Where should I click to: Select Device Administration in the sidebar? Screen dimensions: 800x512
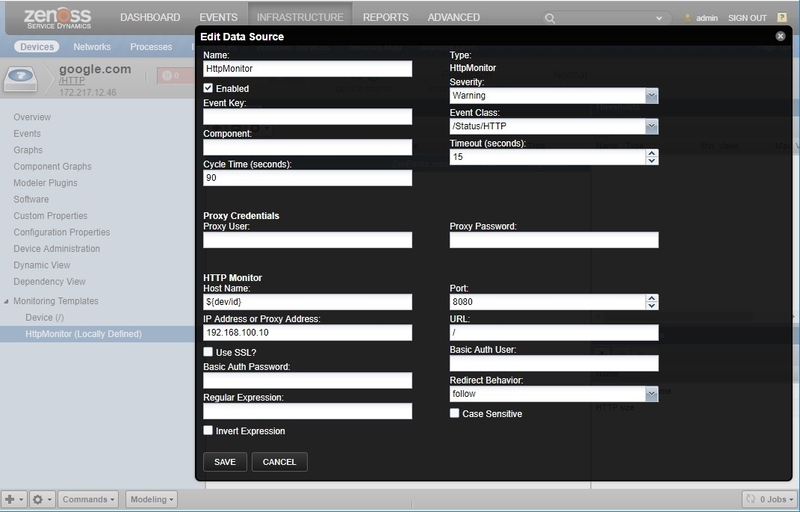[57, 249]
